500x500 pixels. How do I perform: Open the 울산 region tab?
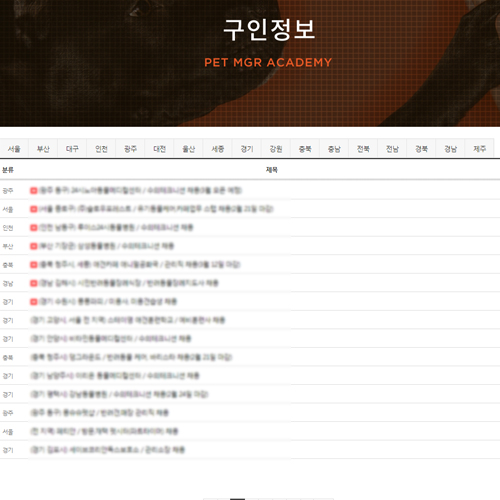(188, 149)
